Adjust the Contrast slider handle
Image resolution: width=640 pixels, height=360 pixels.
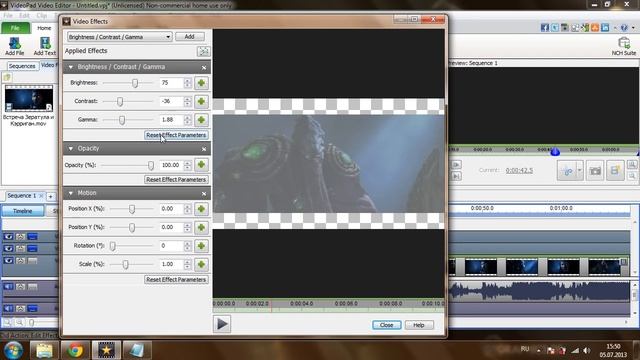pyautogui.click(x=120, y=101)
